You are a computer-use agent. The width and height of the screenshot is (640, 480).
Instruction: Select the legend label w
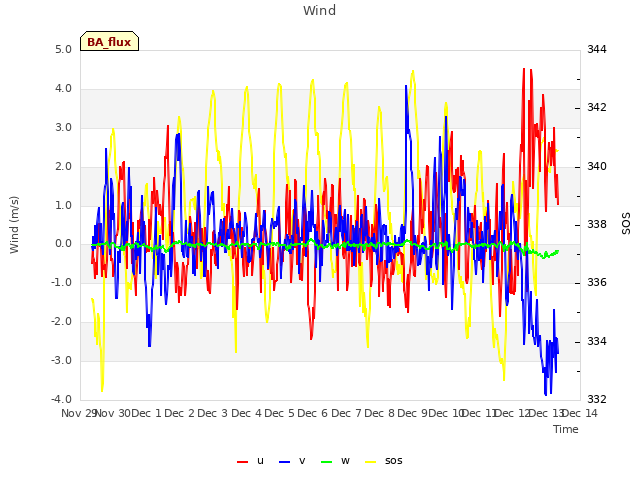345,460
